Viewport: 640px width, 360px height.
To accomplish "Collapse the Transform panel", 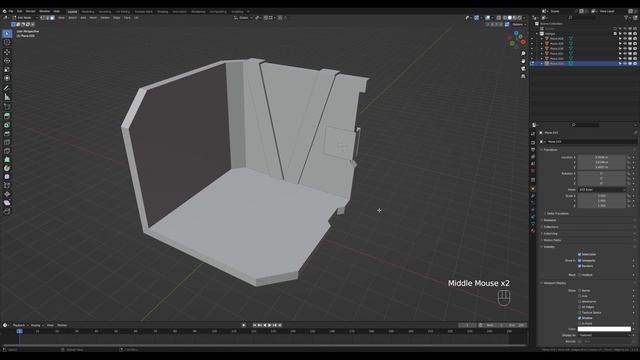I will point(550,150).
